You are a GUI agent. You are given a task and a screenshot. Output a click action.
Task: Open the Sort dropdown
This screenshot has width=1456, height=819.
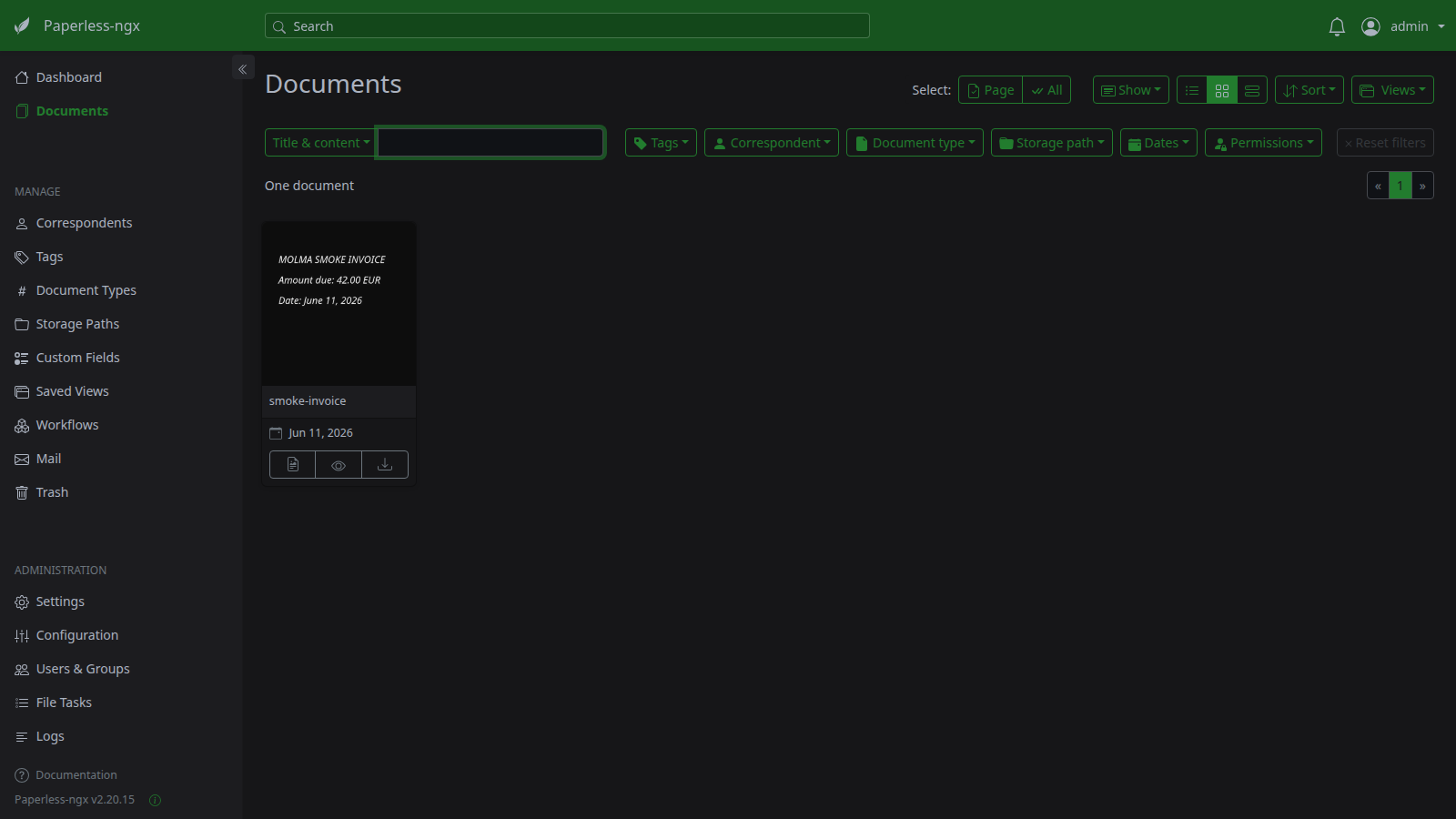point(1309,90)
